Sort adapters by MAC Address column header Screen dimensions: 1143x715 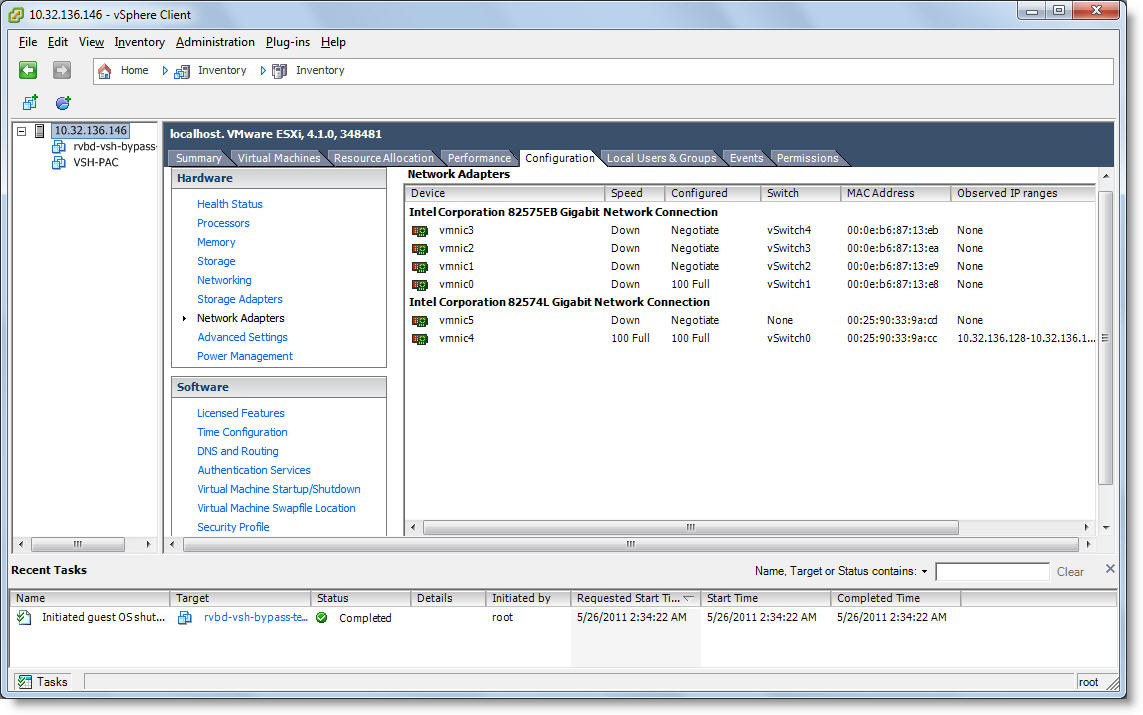(895, 193)
